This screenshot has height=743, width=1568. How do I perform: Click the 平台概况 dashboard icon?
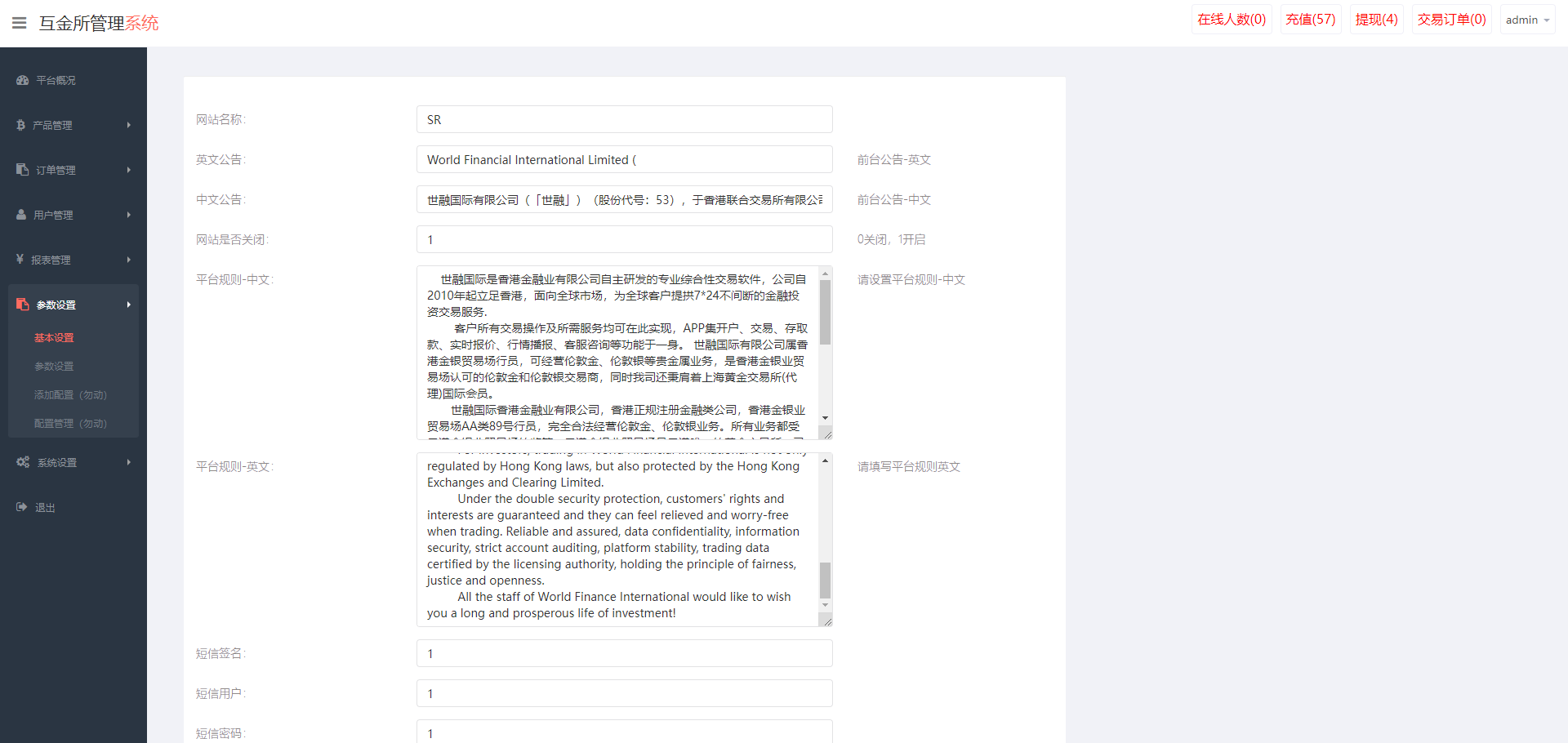(x=21, y=80)
